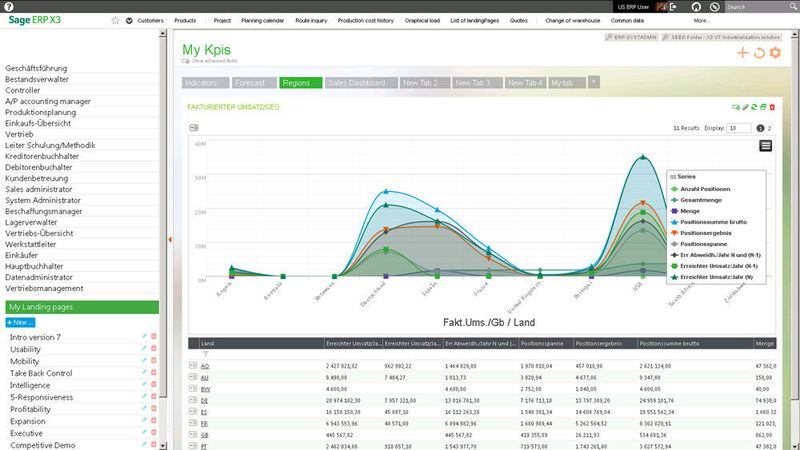This screenshot has height=450, width=800.
Task: Click the Land column filter funnel icon
Action: [x=206, y=354]
